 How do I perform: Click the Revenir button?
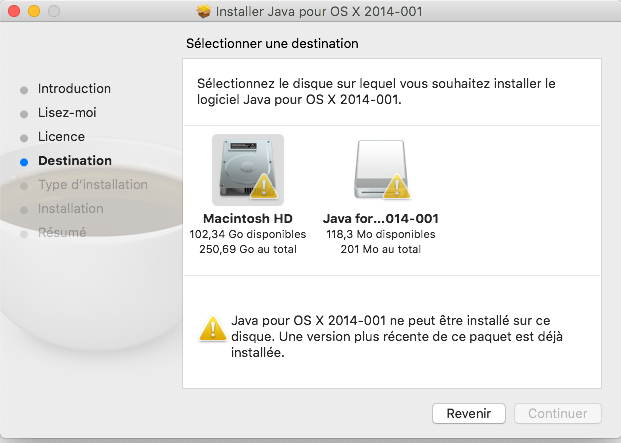pyautogui.click(x=469, y=413)
